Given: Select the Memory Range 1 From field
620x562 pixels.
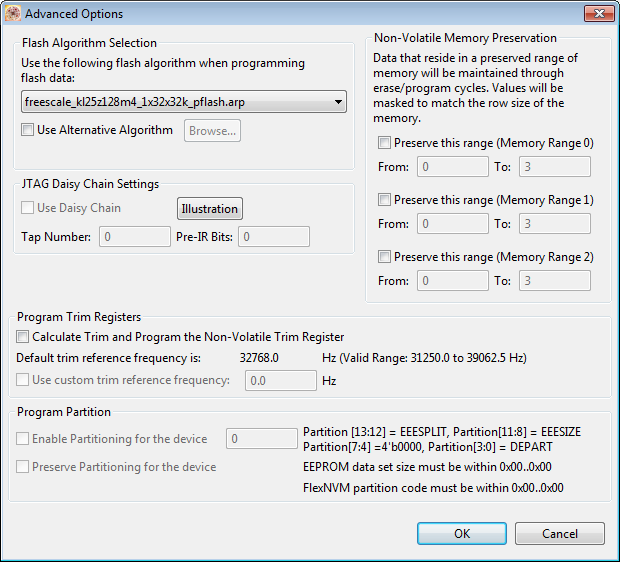Looking at the screenshot, I should tap(452, 224).
